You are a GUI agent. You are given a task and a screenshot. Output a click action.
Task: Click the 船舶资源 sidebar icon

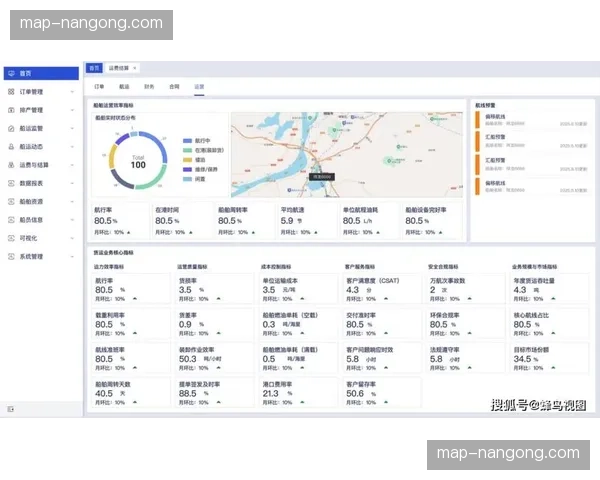tap(11, 201)
